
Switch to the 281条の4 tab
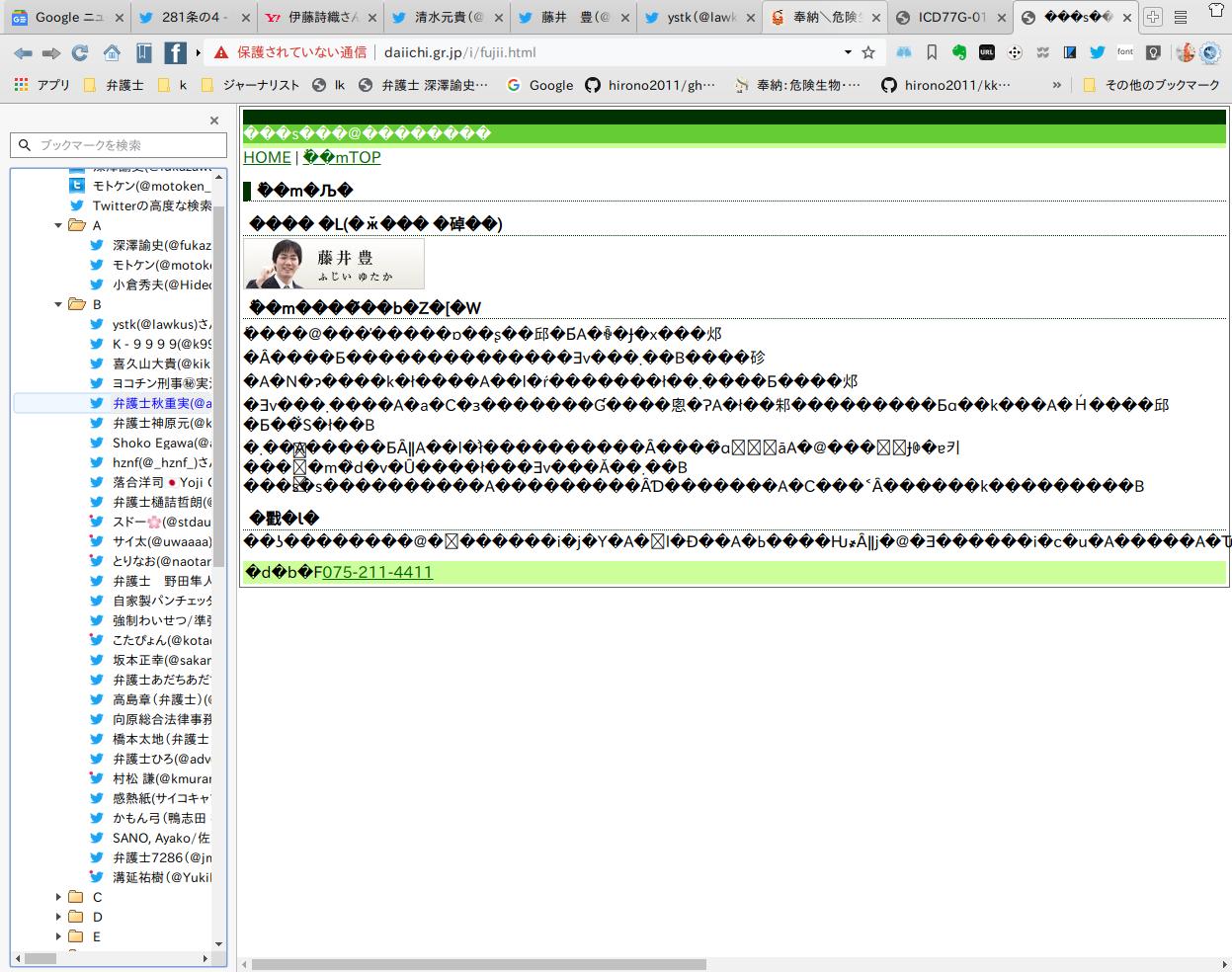[193, 17]
